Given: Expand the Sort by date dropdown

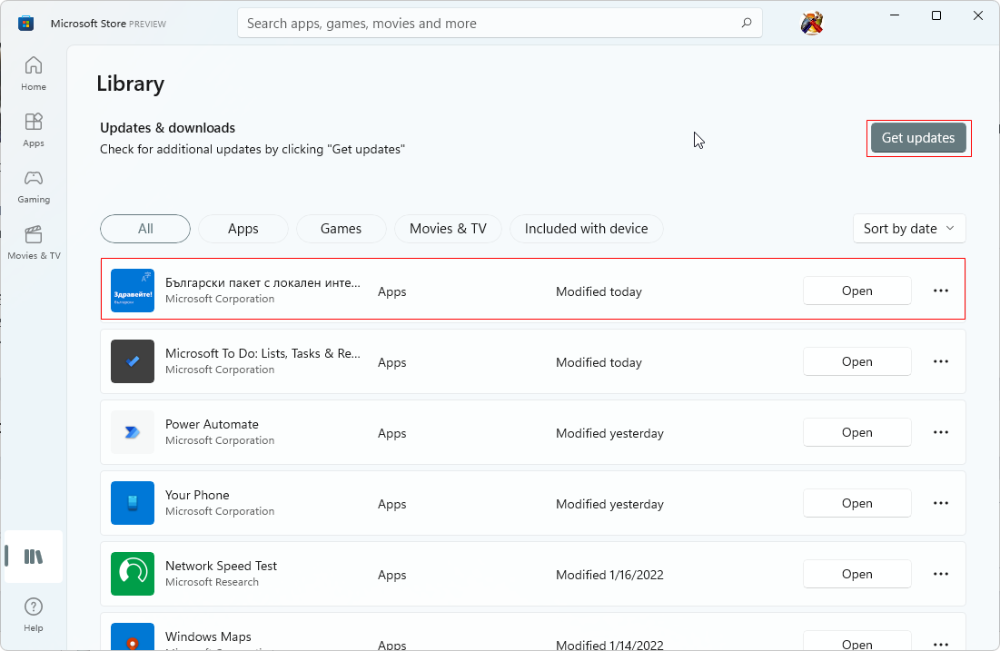Looking at the screenshot, I should point(909,228).
